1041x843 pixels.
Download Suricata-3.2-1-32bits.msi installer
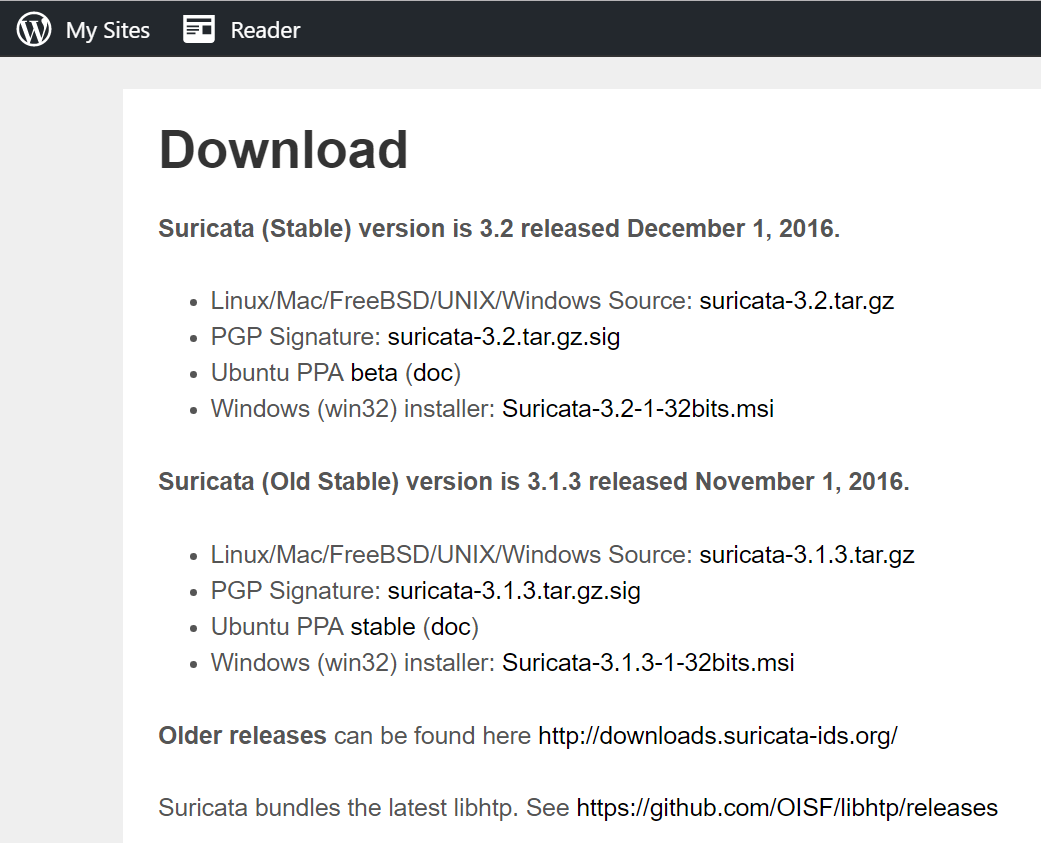coord(637,409)
